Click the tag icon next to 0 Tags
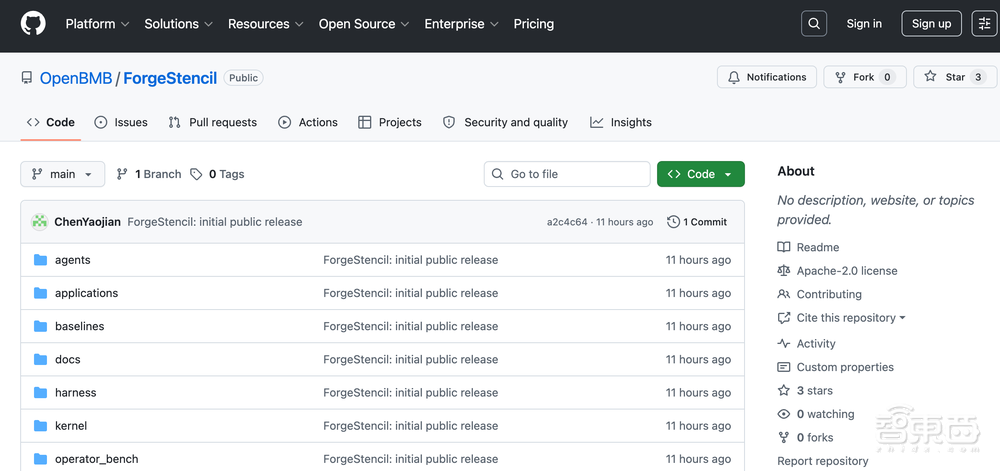 click(196, 174)
